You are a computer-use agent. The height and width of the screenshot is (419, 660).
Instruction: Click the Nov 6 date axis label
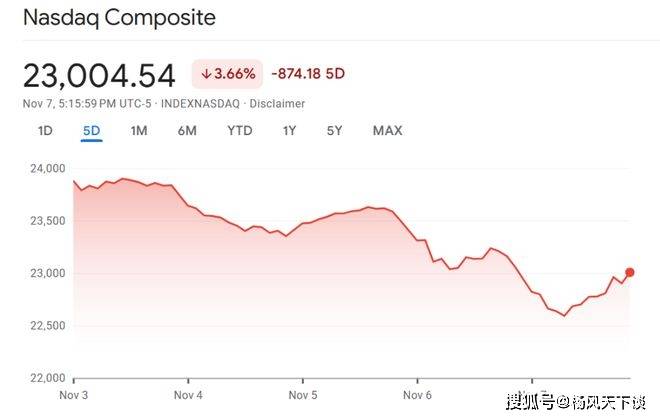[417, 395]
